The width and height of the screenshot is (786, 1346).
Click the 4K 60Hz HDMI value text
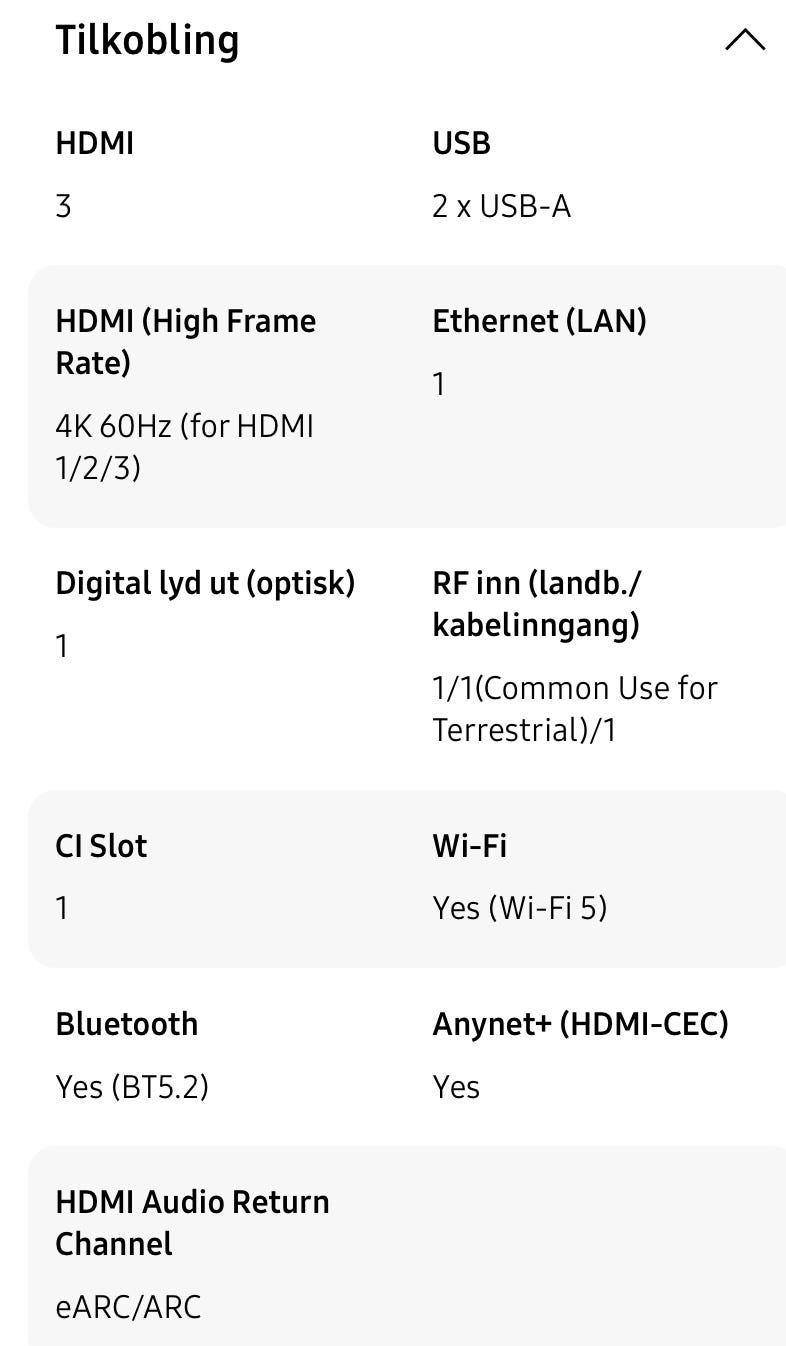tap(184, 446)
